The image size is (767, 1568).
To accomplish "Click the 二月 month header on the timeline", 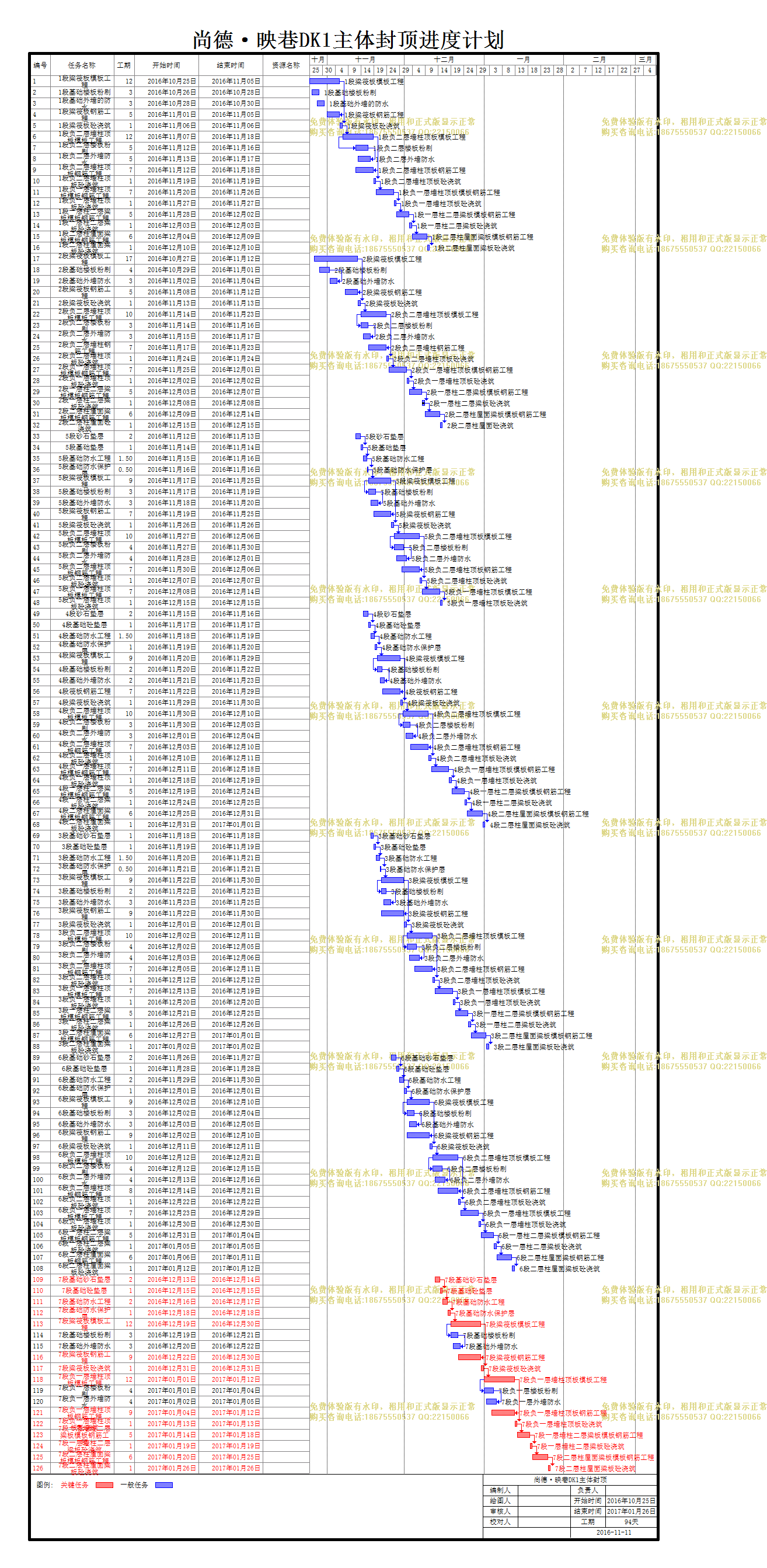I will tap(599, 60).
